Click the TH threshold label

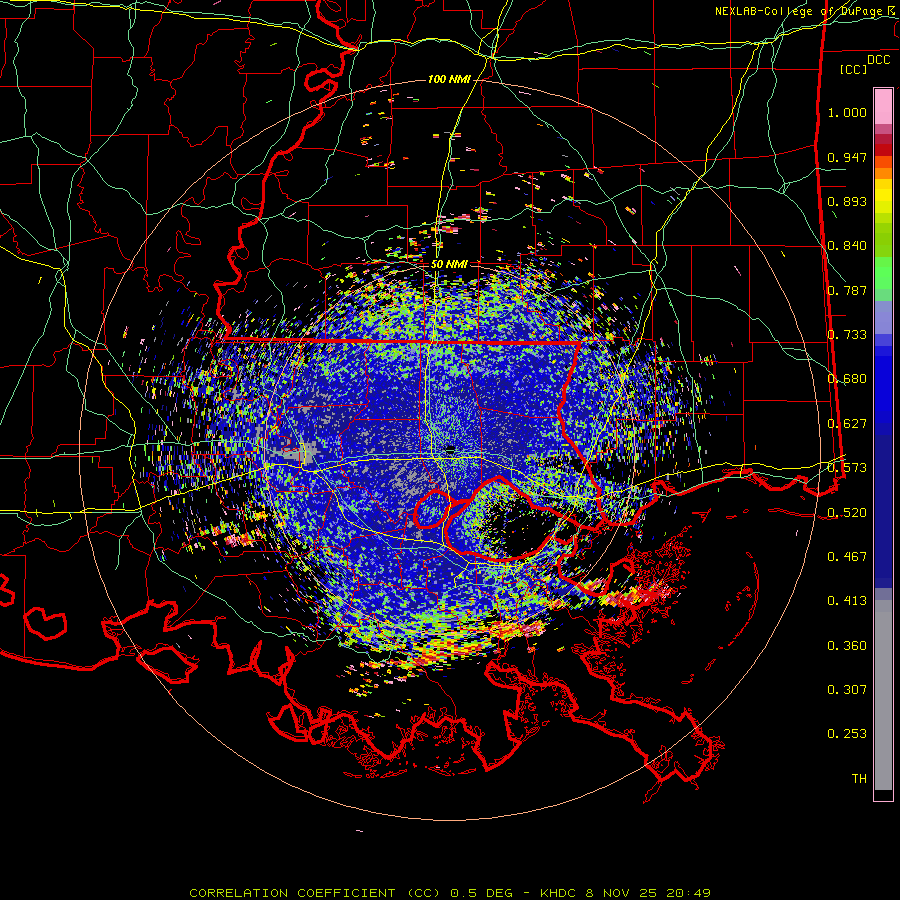859,778
